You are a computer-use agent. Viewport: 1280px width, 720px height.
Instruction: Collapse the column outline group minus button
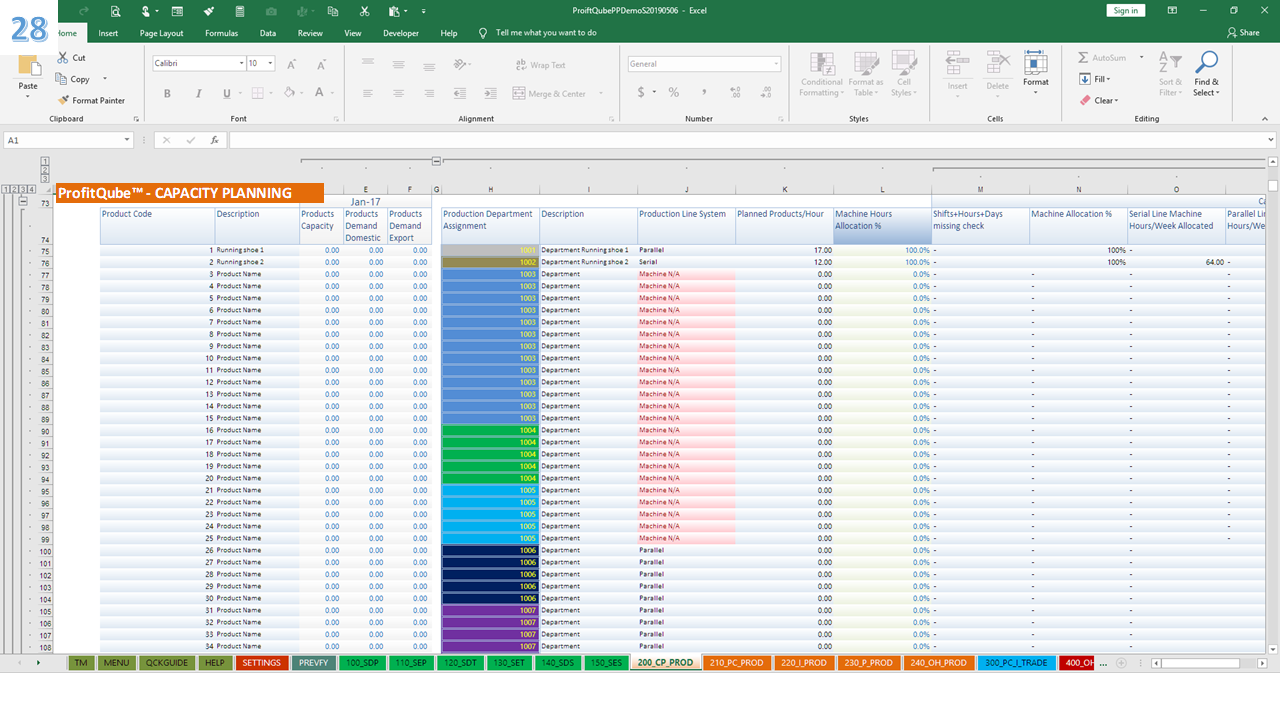click(x=436, y=161)
